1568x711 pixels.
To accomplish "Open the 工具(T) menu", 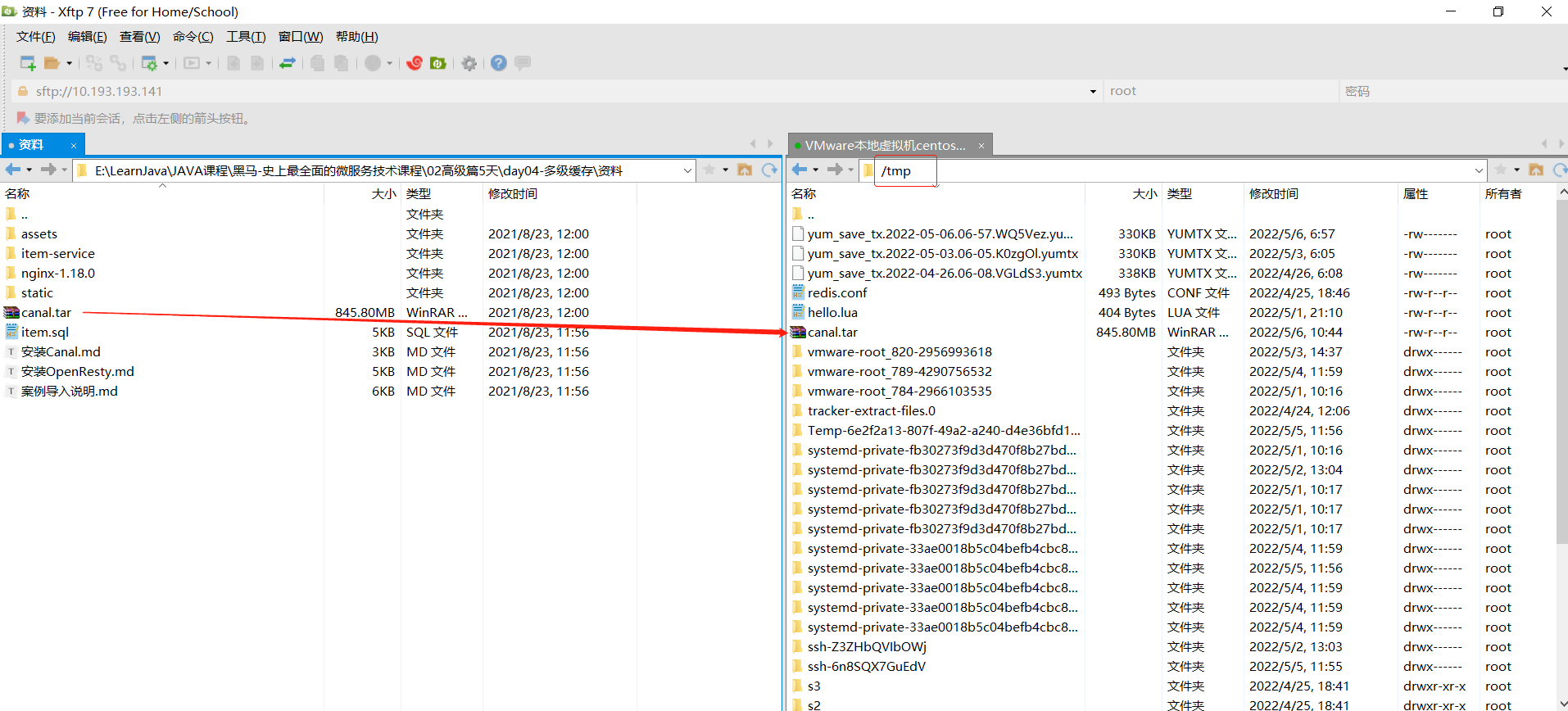I will [246, 37].
